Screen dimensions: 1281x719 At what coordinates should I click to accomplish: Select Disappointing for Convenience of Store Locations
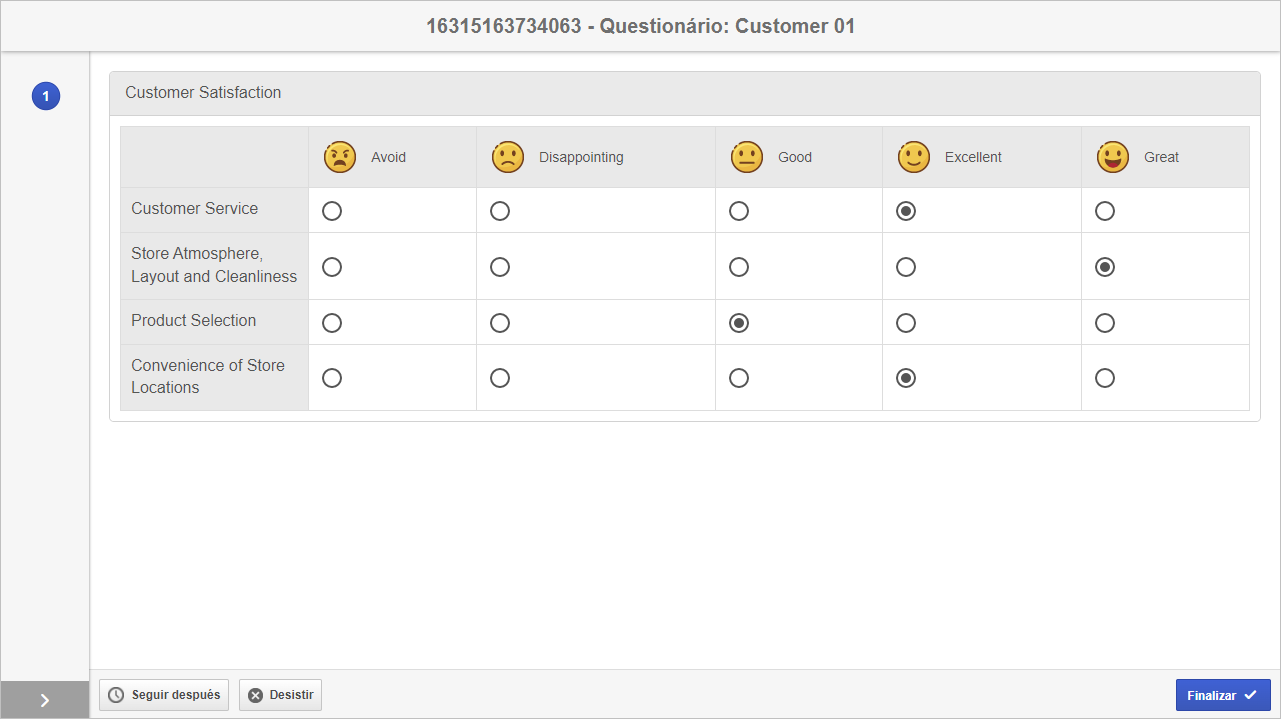tap(500, 378)
